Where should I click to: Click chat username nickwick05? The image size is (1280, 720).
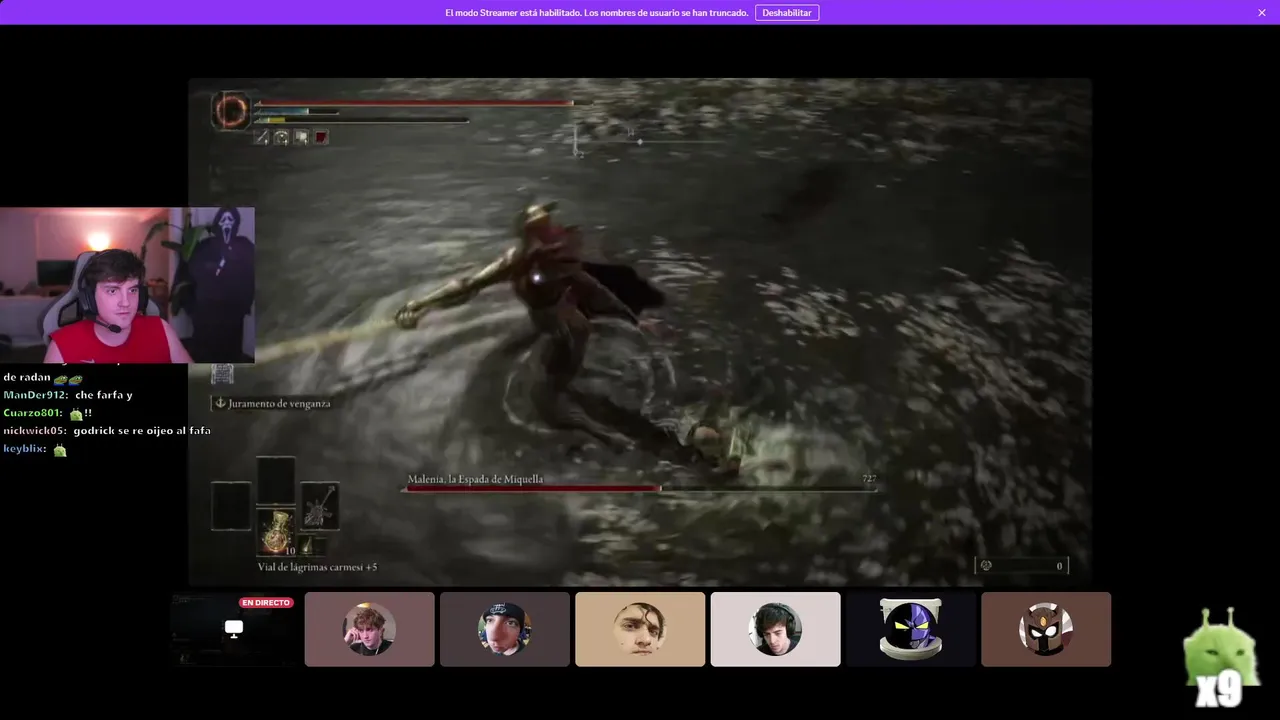pos(34,431)
